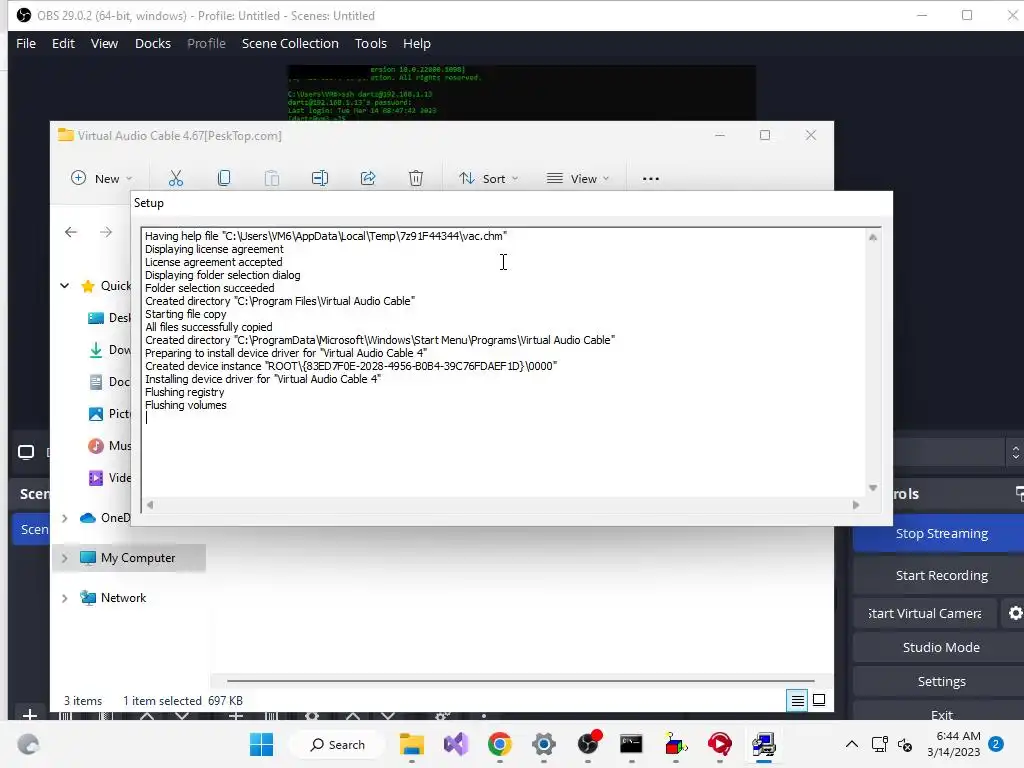Open the See more ellipsis in Explorer
The height and width of the screenshot is (768, 1024).
650,178
